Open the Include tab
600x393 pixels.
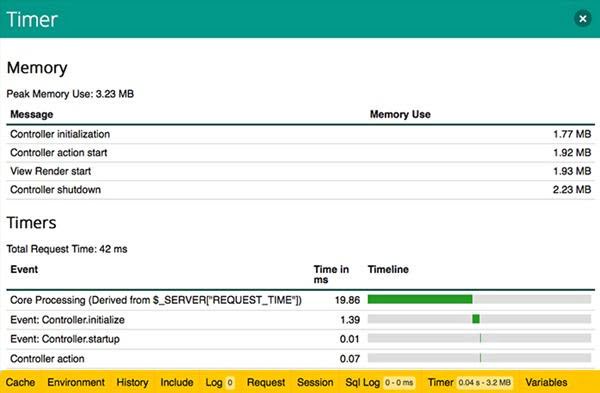[x=177, y=382]
